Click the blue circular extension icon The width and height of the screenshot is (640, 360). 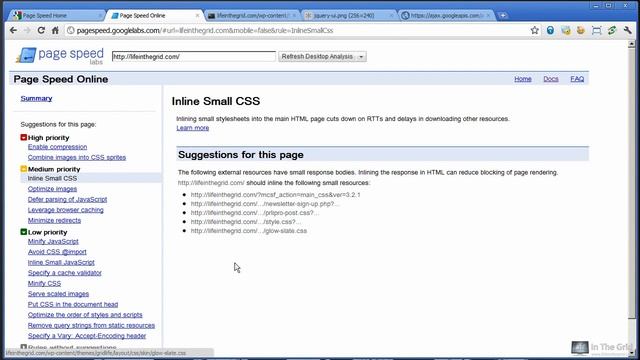click(x=550, y=30)
